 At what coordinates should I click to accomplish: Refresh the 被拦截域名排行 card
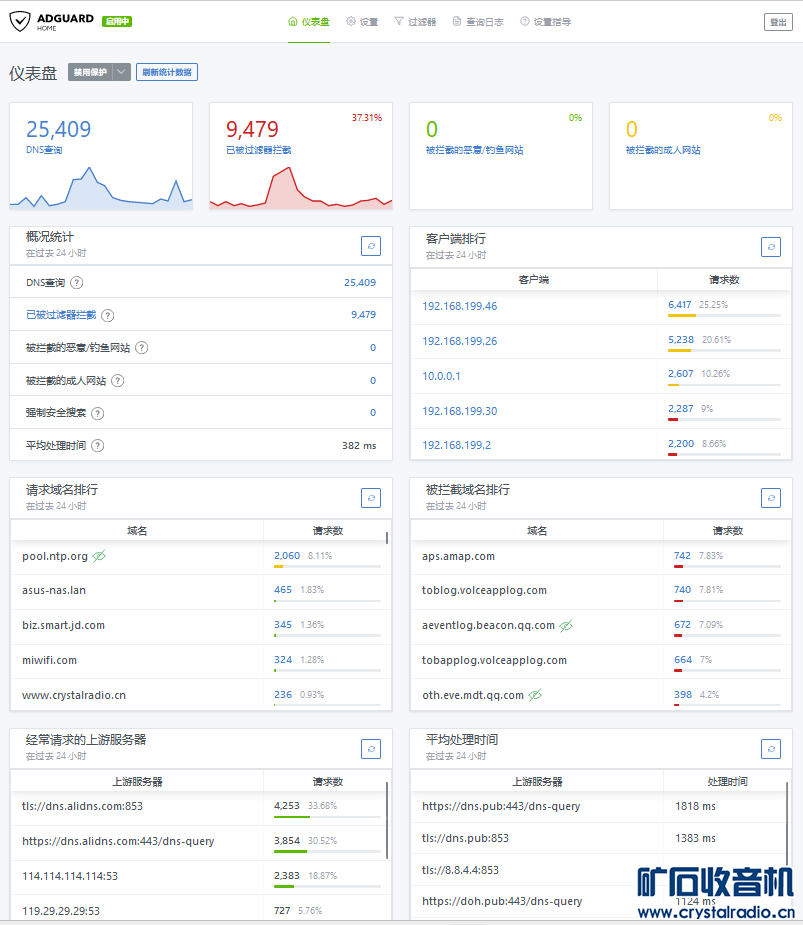pos(771,498)
